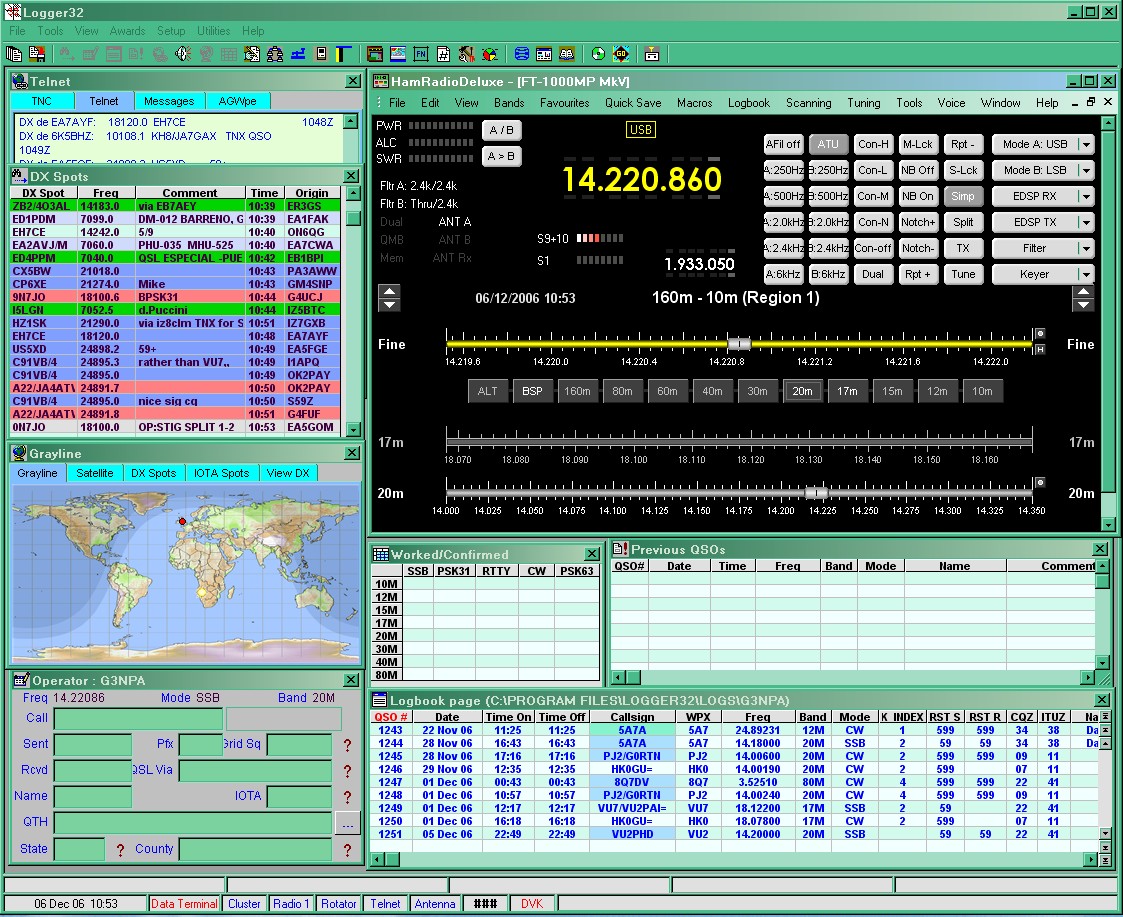Click the floppy disk icon in Logger32 toolbar
The height and width of the screenshot is (917, 1123).
(37, 54)
